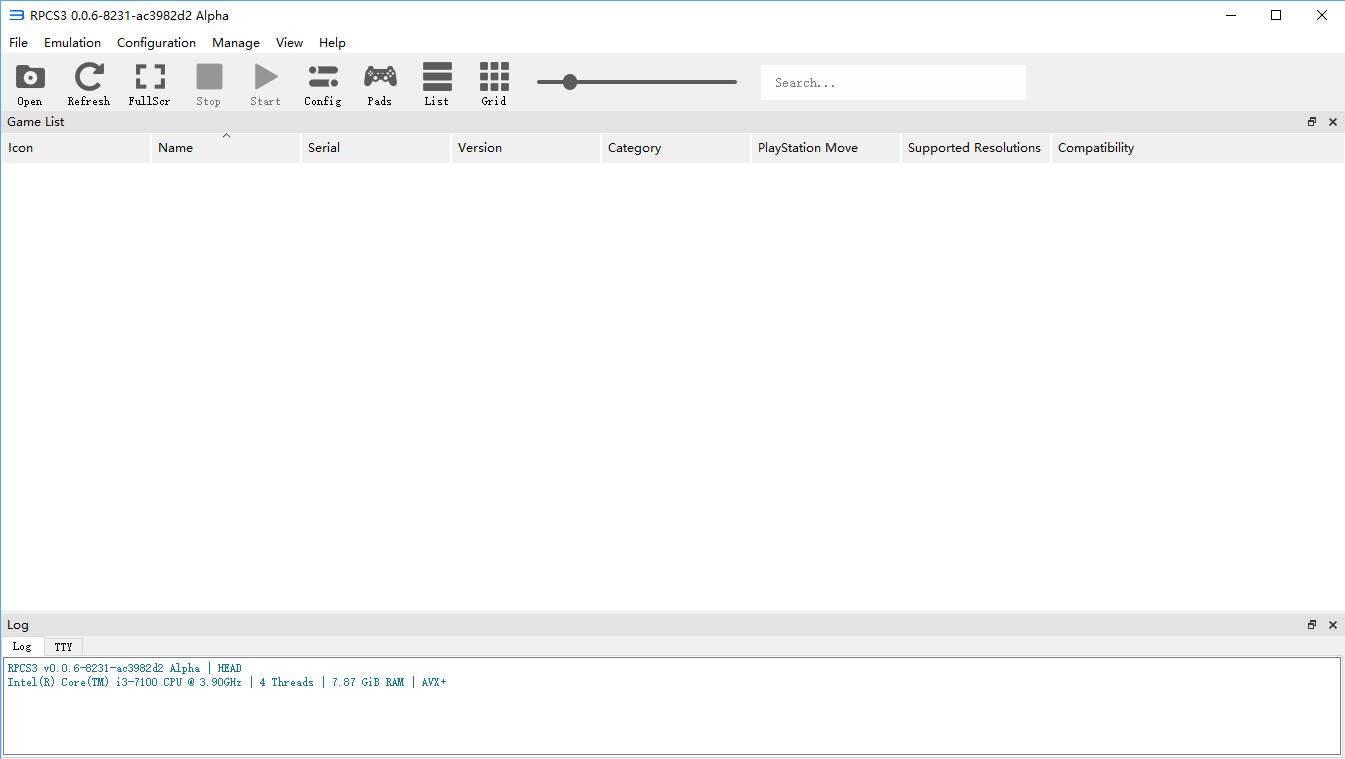Open the Pads controller settings
The image size is (1345, 759).
pyautogui.click(x=380, y=84)
